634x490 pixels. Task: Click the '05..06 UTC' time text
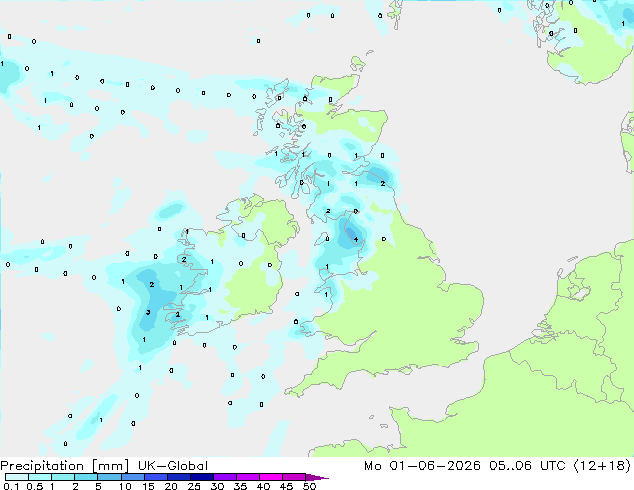pyautogui.click(x=527, y=466)
